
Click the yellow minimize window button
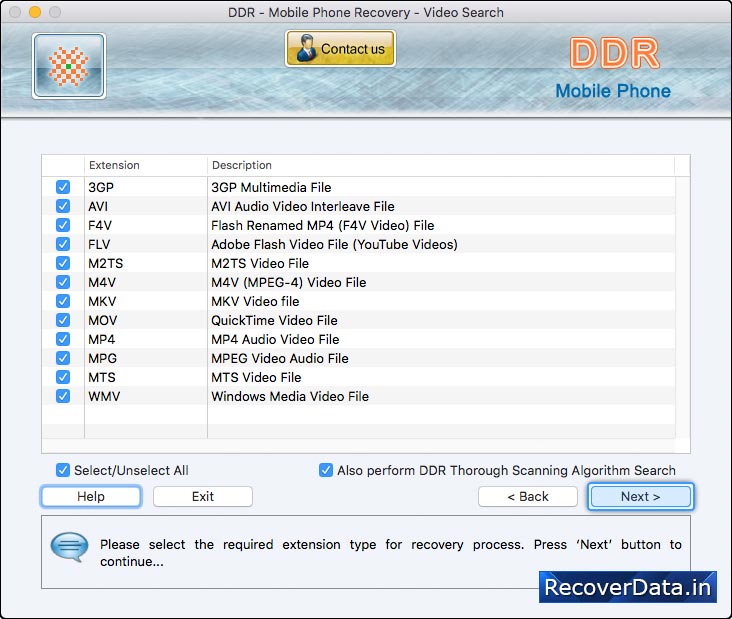(35, 12)
